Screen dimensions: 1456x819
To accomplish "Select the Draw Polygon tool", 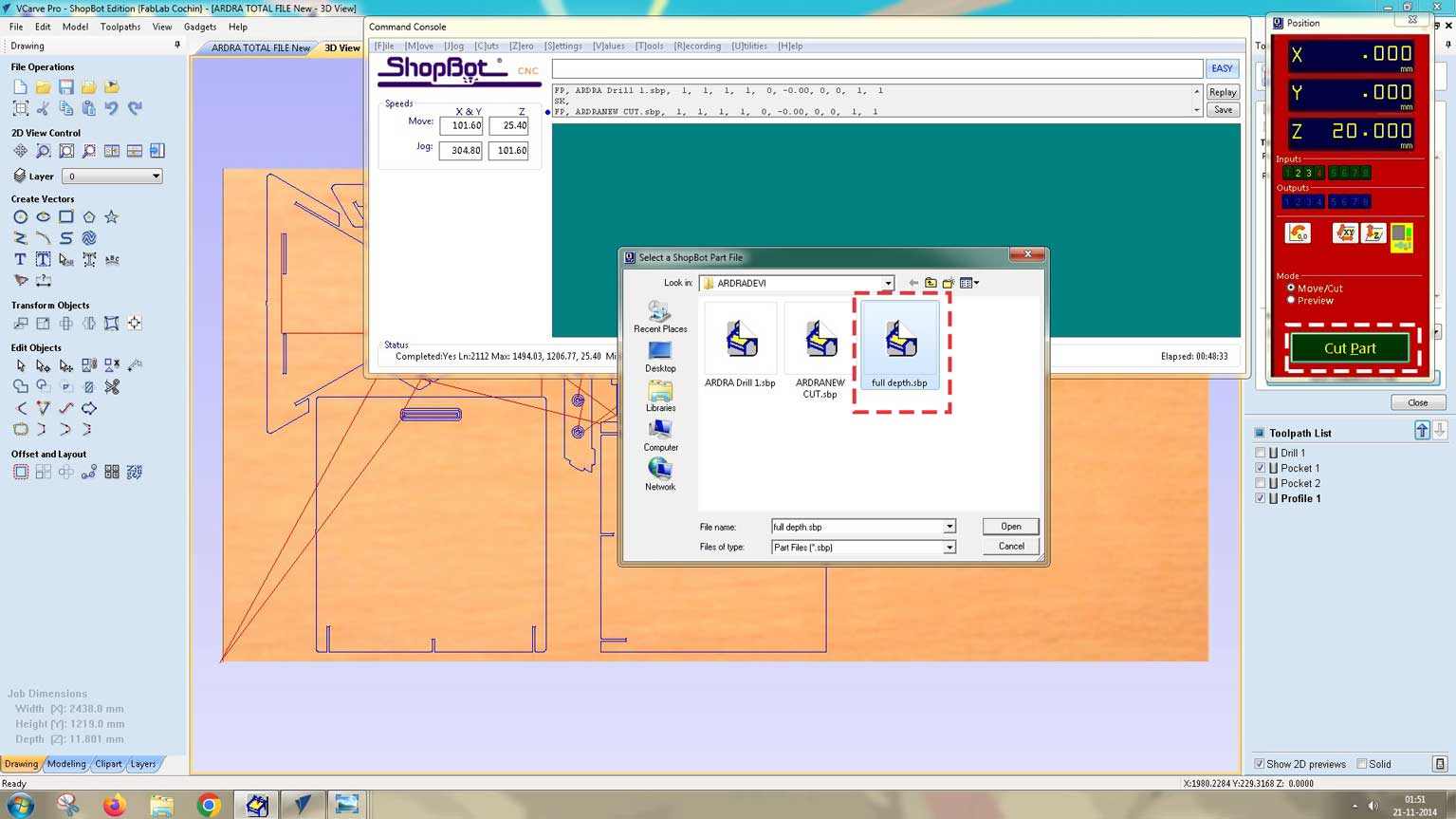I will pos(88,217).
